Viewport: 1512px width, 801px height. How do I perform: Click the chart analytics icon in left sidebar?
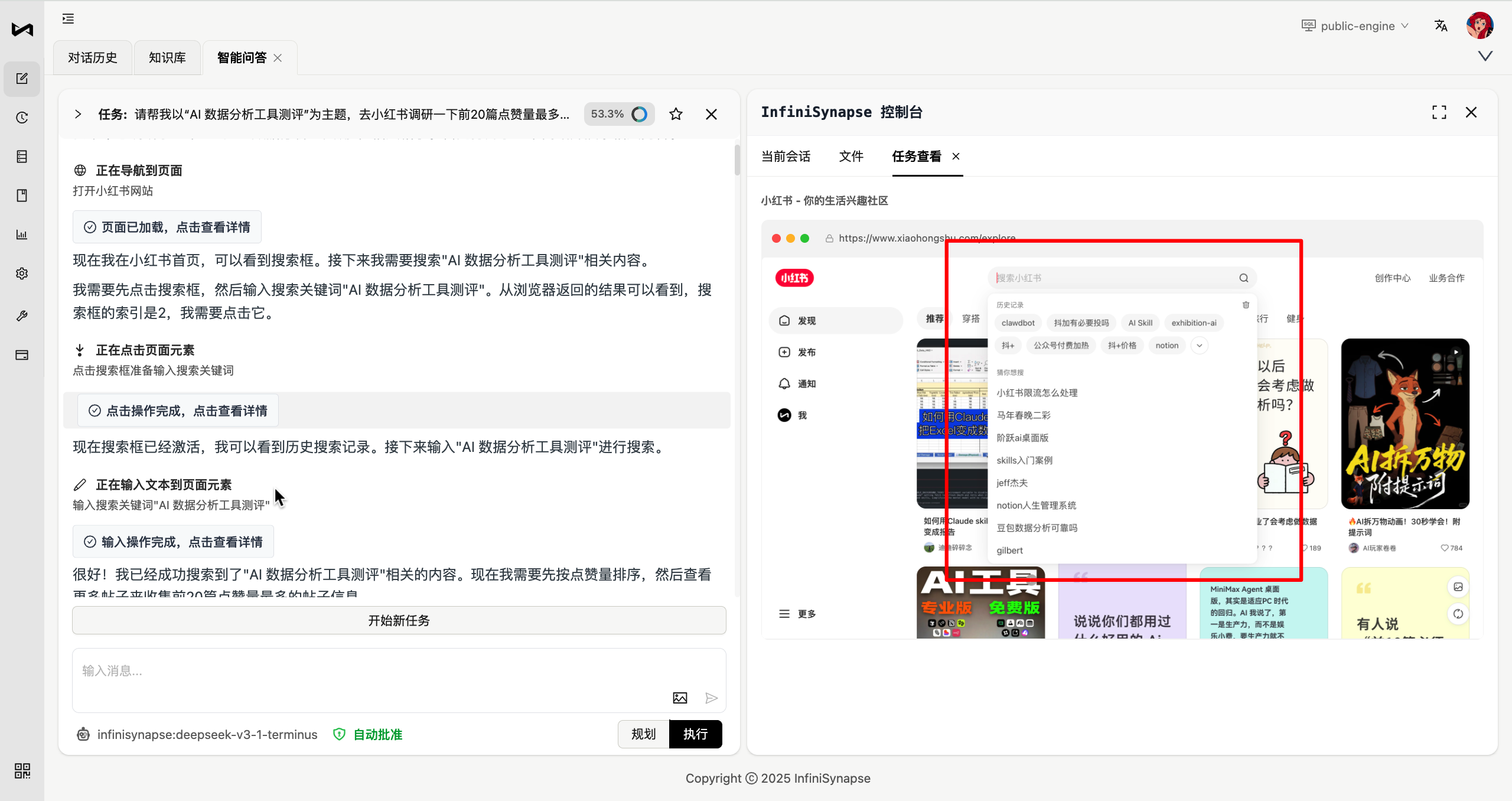(x=22, y=235)
